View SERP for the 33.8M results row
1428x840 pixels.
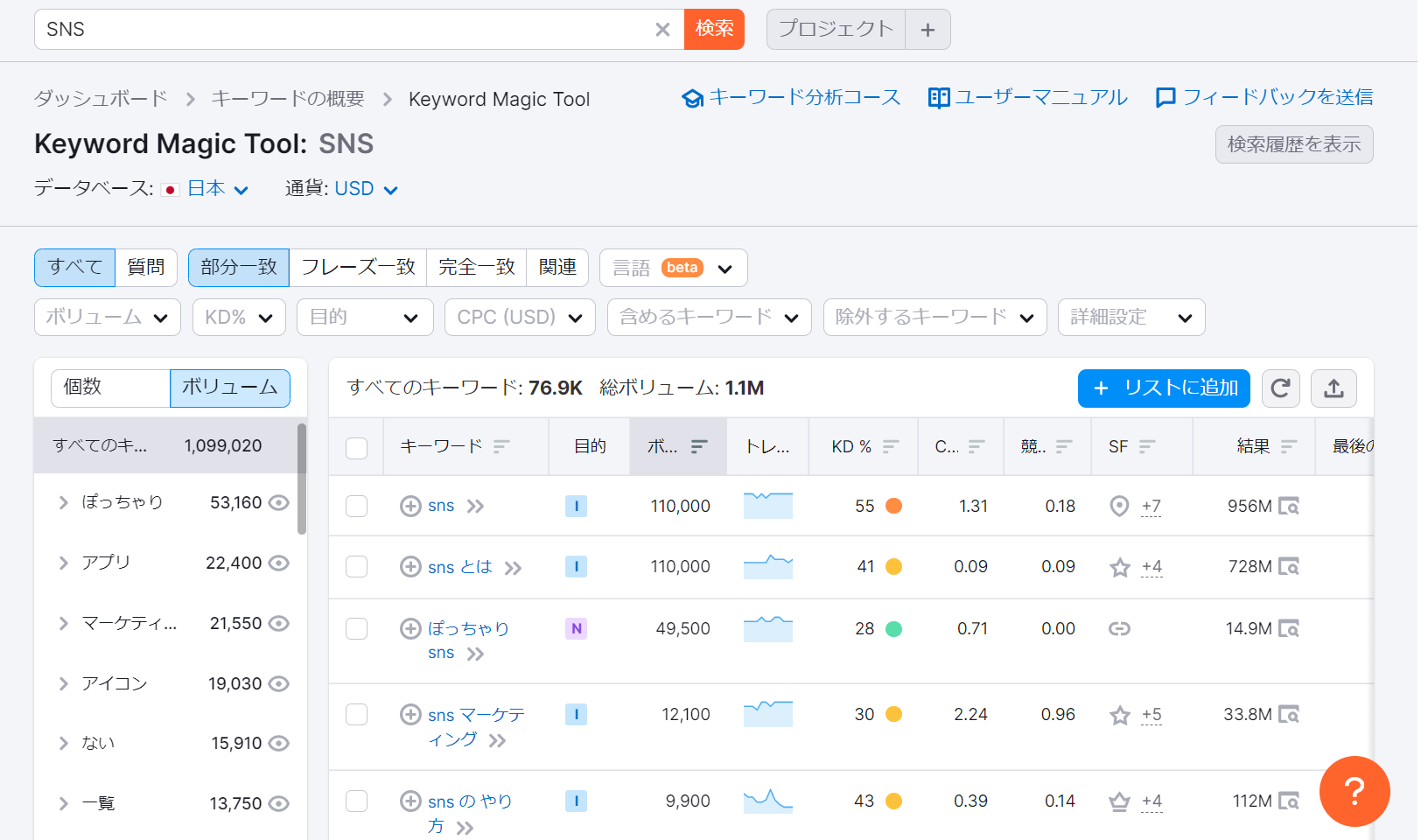pos(1288,714)
